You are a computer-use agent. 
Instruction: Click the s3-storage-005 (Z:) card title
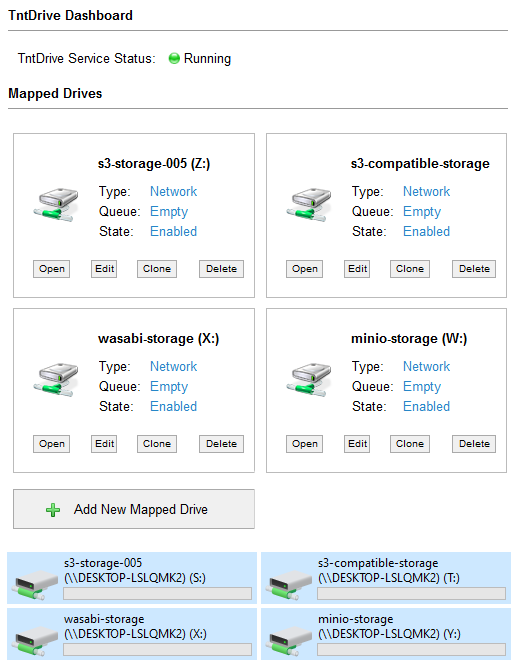point(154,164)
